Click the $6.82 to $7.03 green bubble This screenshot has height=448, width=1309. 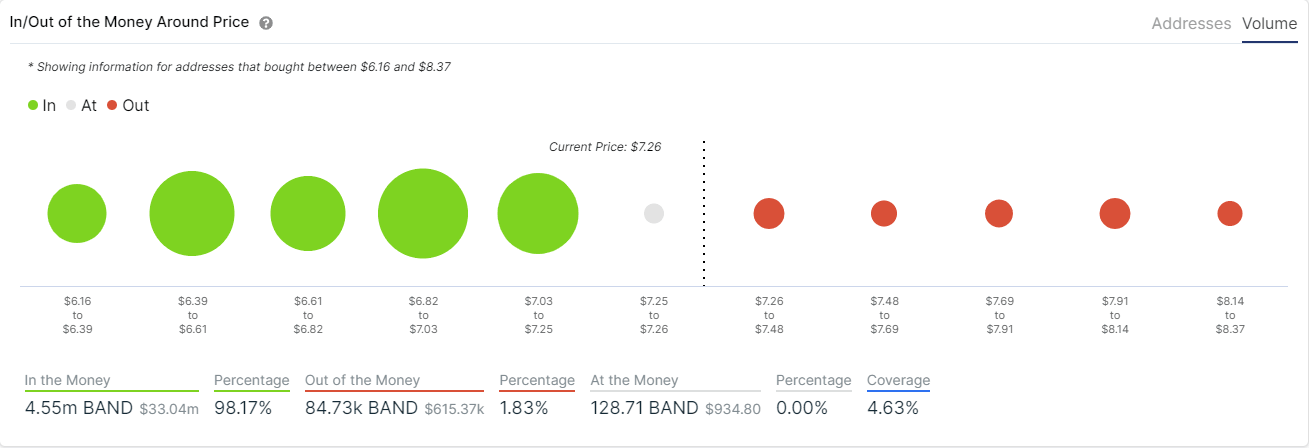coord(423,214)
